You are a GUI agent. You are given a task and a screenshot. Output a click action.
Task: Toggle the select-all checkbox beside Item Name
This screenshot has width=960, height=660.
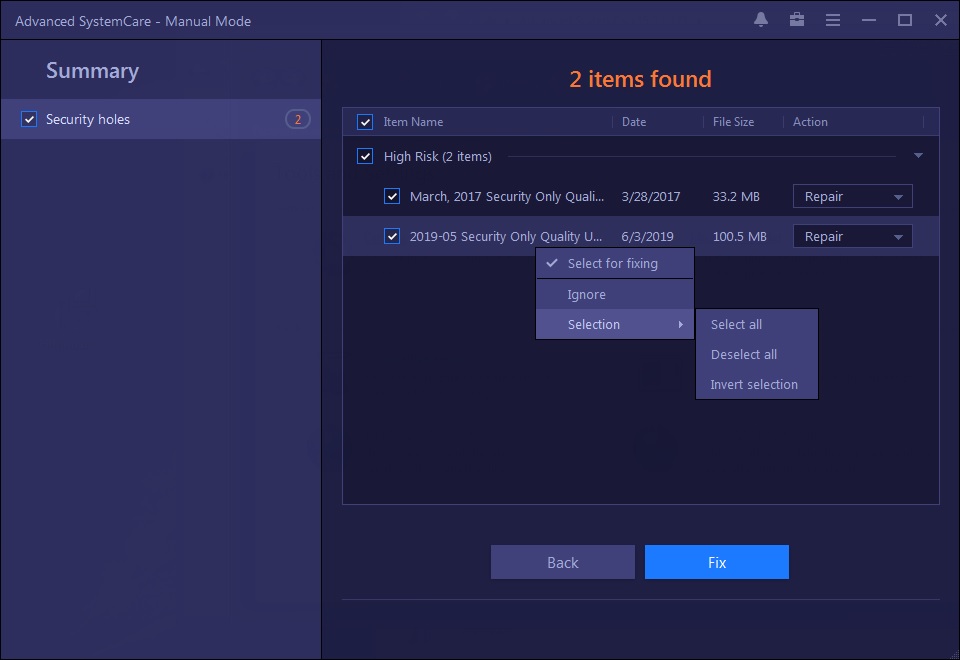[365, 122]
